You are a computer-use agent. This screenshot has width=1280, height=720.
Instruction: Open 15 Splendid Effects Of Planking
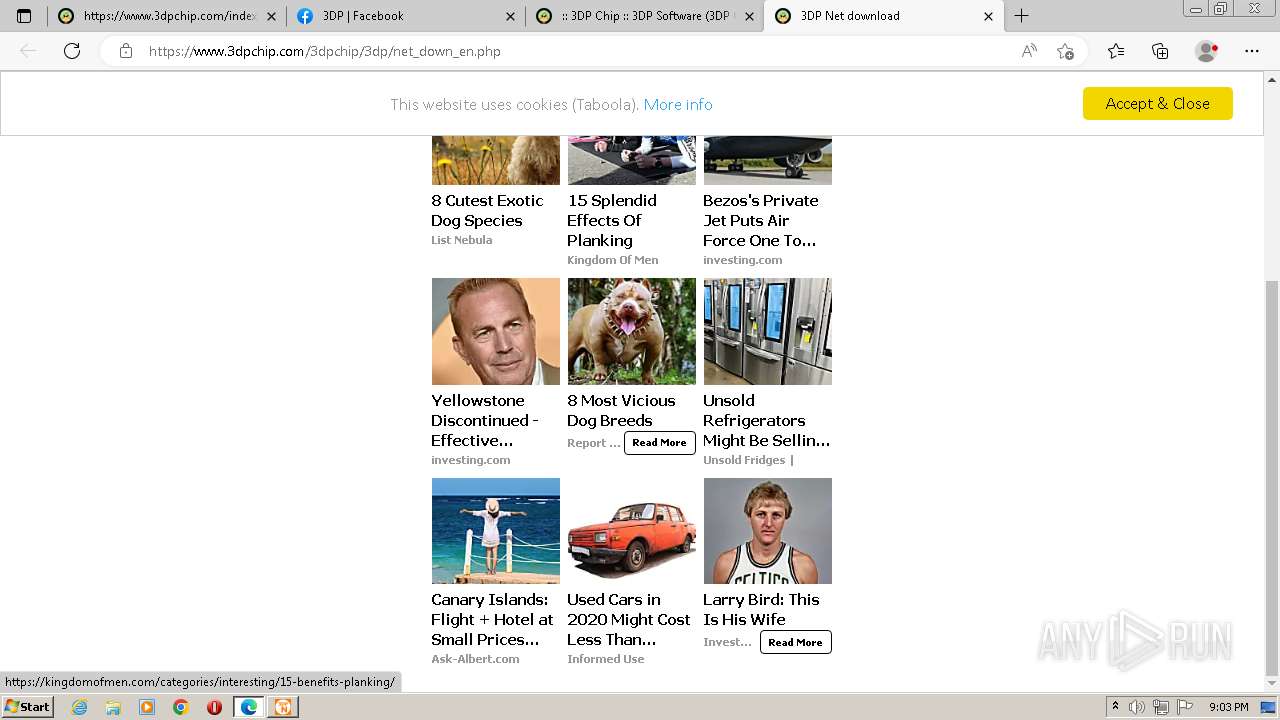point(612,220)
